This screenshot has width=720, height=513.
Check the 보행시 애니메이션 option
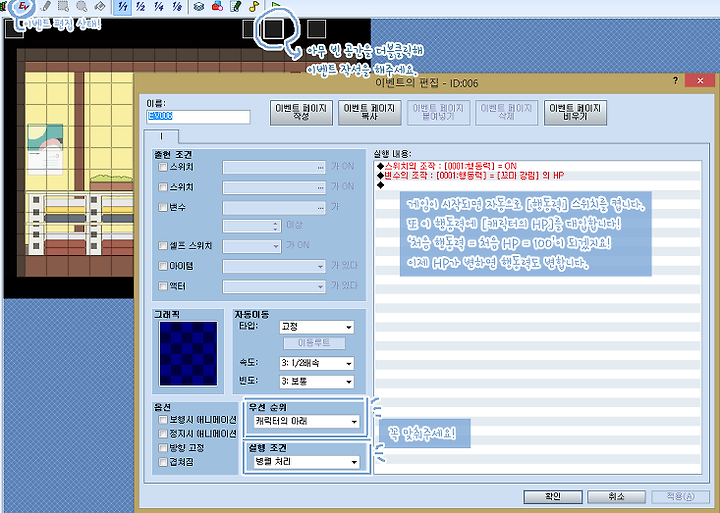pyautogui.click(x=163, y=420)
